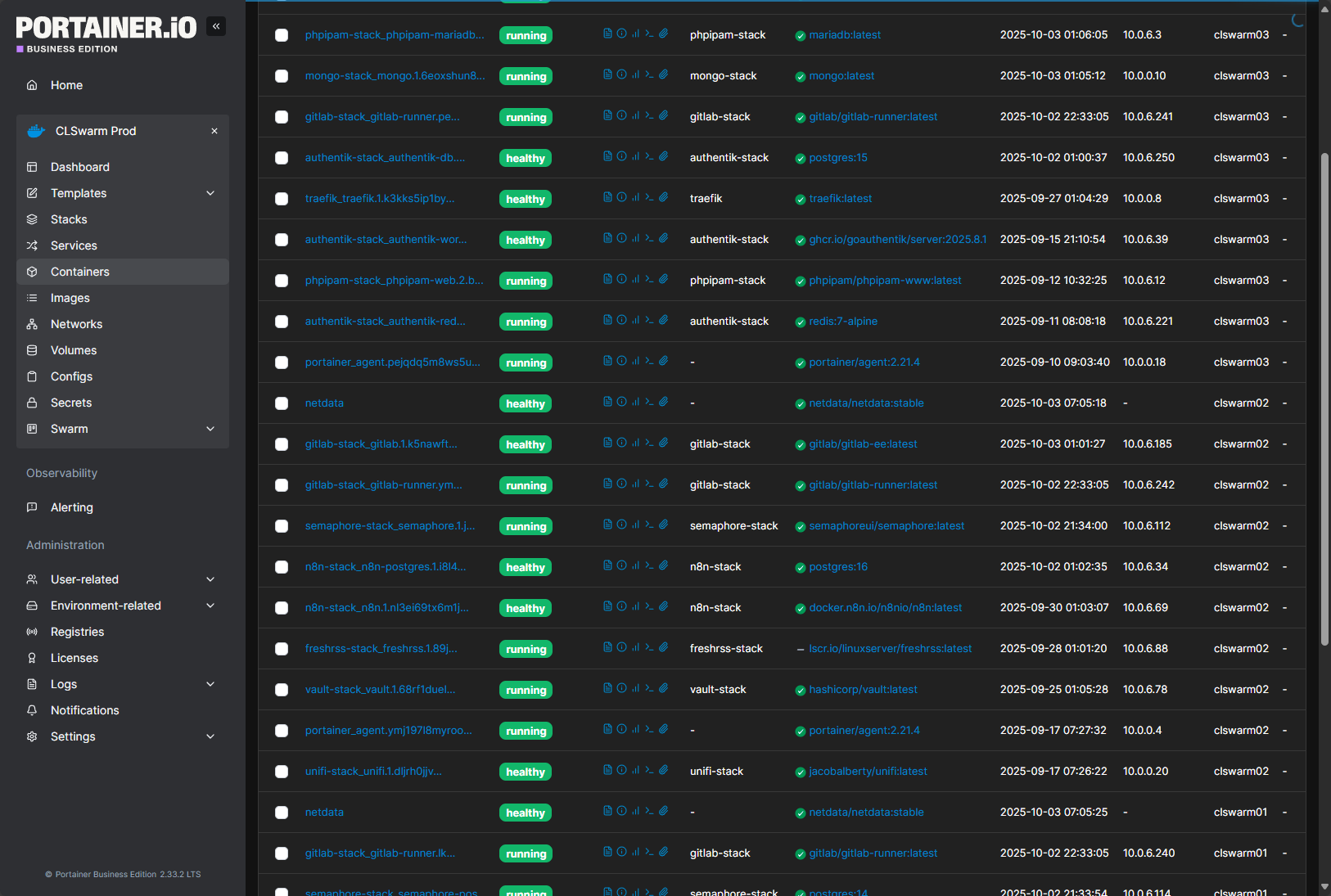Tick the unifi-stack_unifi row checkbox

(282, 772)
